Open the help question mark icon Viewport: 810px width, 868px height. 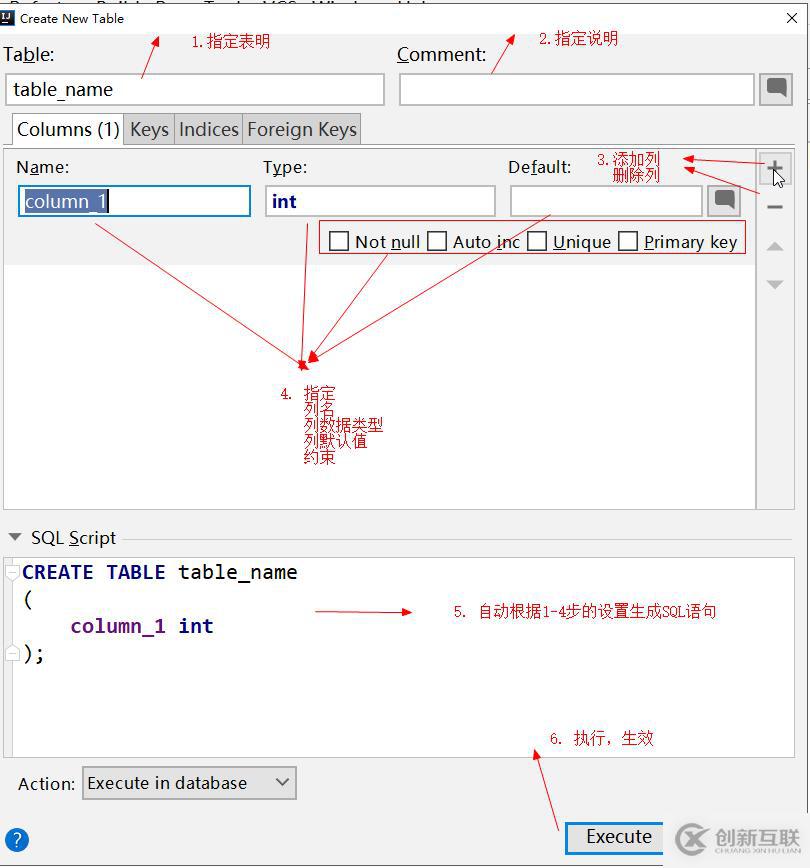17,839
